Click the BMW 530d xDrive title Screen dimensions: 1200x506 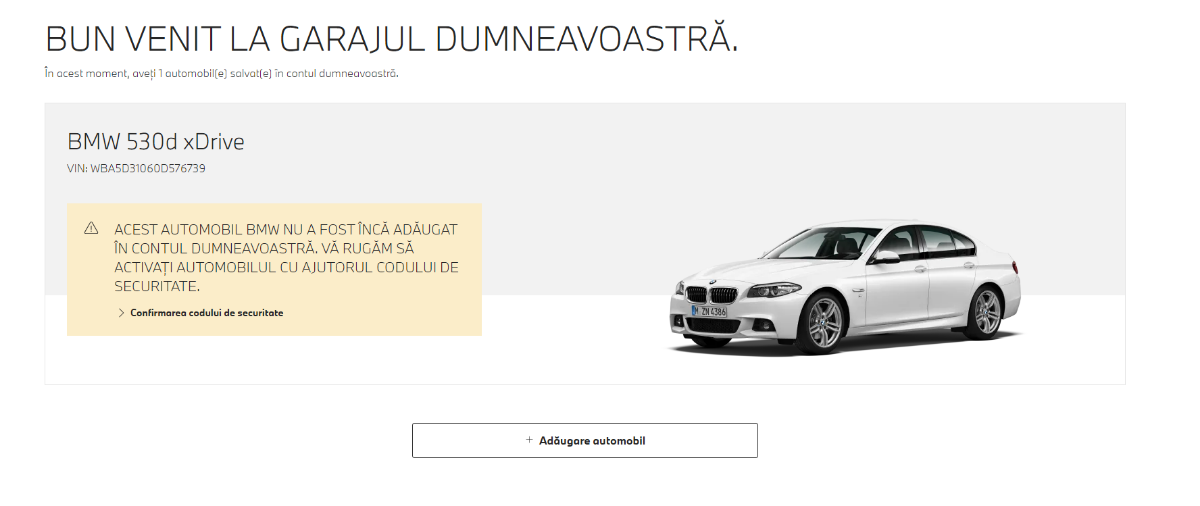156,142
